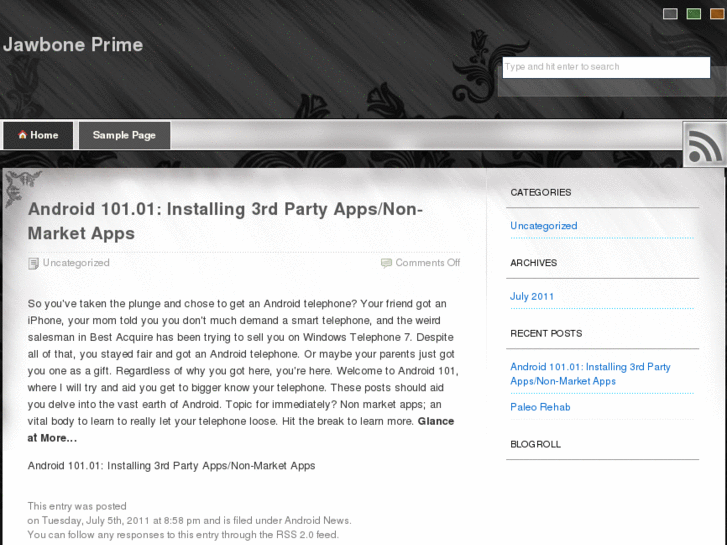
Task: Open the July 2011 archive
Action: point(532,296)
